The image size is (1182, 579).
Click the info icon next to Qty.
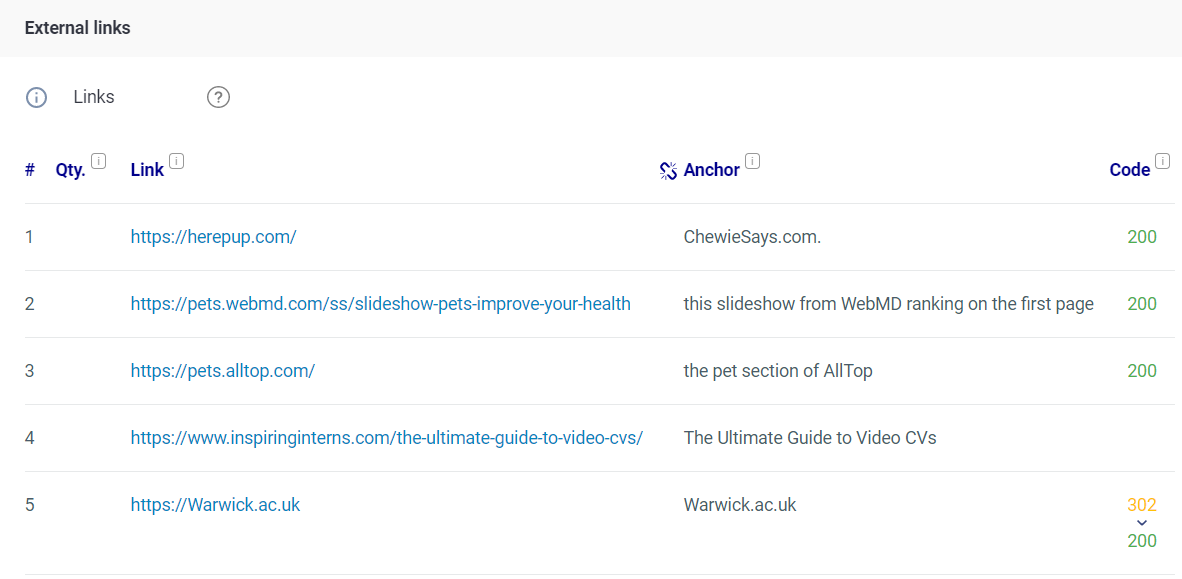pyautogui.click(x=99, y=161)
